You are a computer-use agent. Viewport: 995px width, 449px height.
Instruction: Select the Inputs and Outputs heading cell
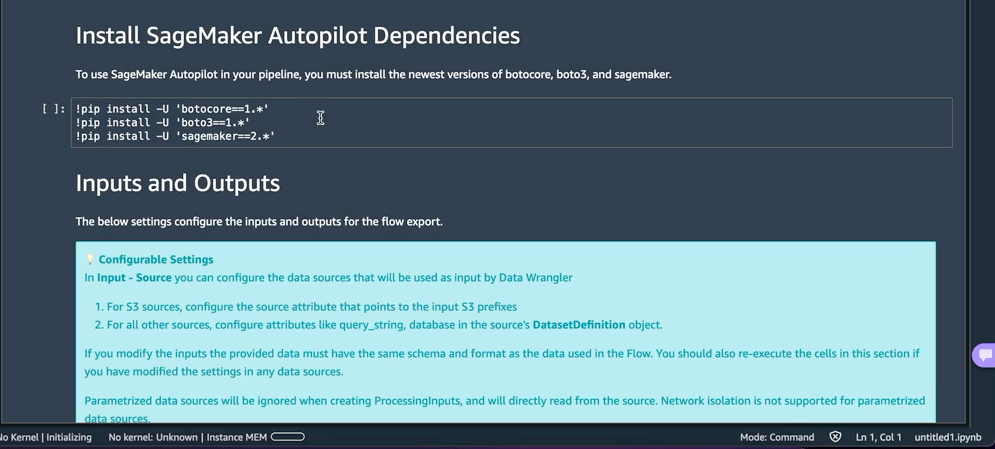(x=178, y=183)
